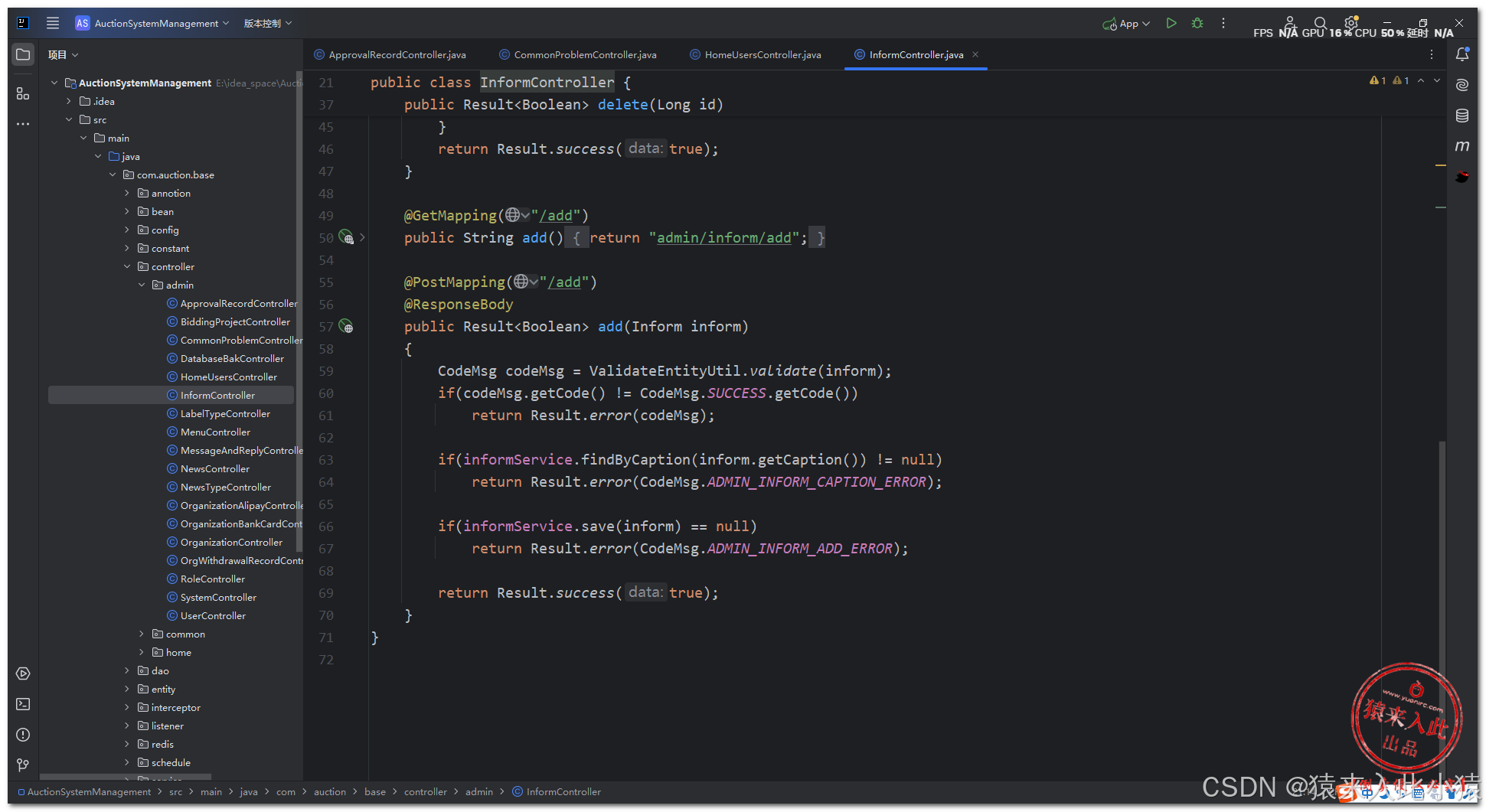Open more run actions menu
Image resolution: width=1486 pixels, height=812 pixels.
(x=1223, y=23)
